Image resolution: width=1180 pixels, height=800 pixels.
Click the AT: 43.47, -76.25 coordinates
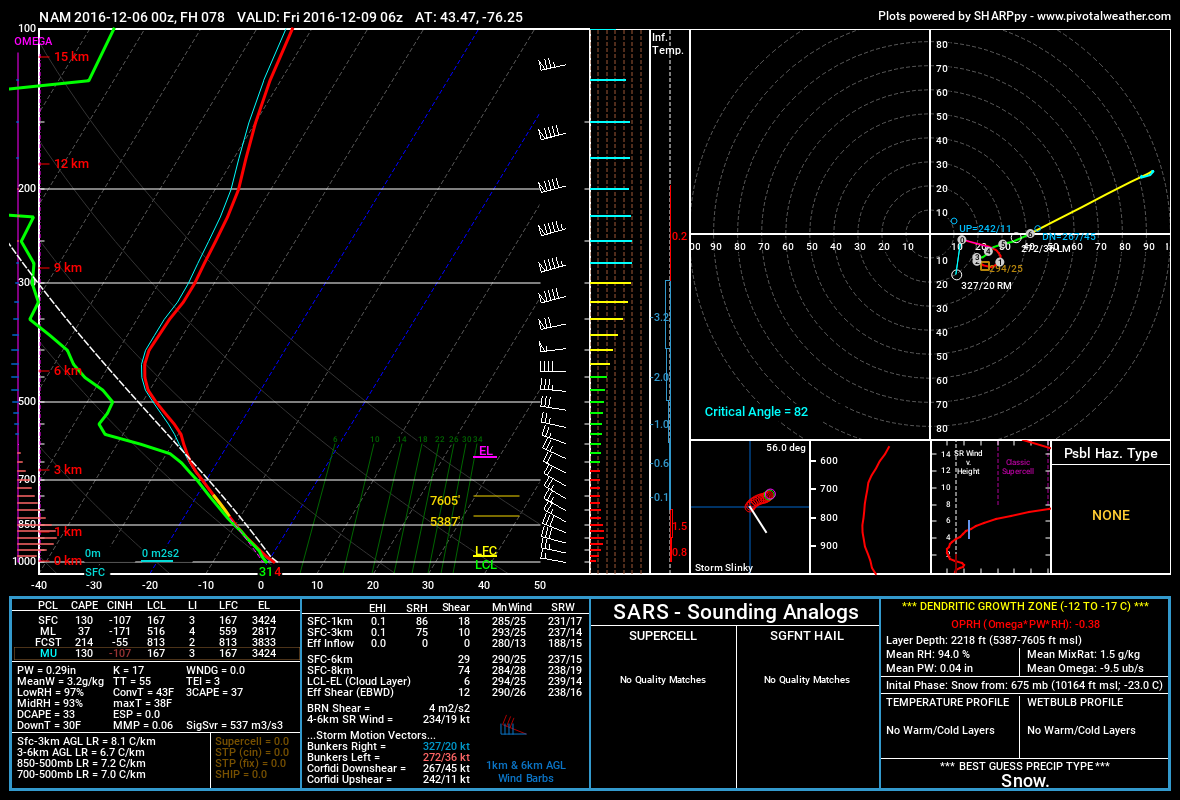[x=469, y=17]
